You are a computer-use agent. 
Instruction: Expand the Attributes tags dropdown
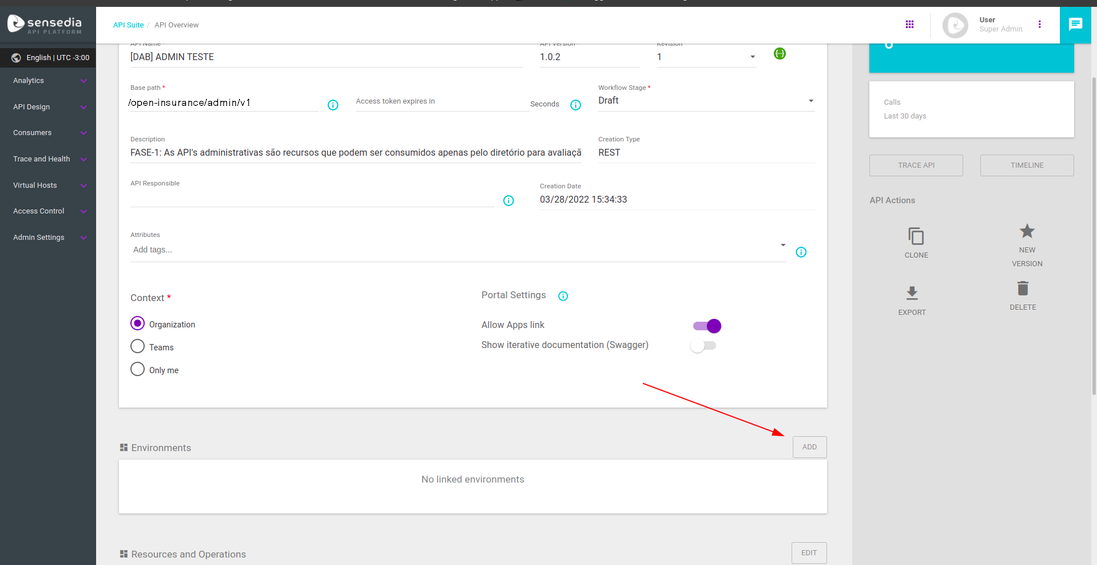coord(783,246)
